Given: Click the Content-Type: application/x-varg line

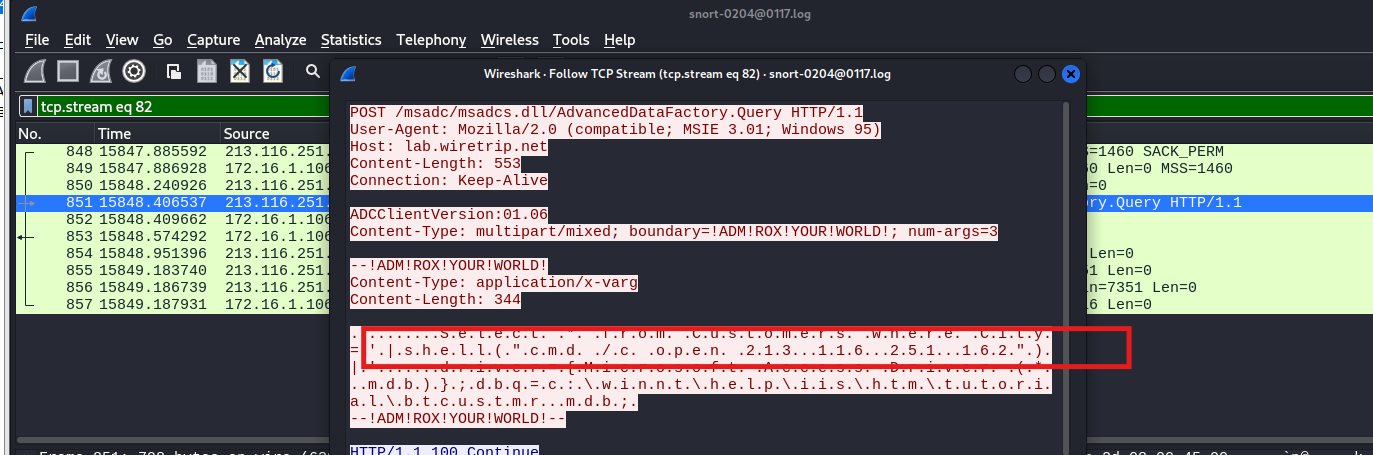Looking at the screenshot, I should (x=494, y=283).
